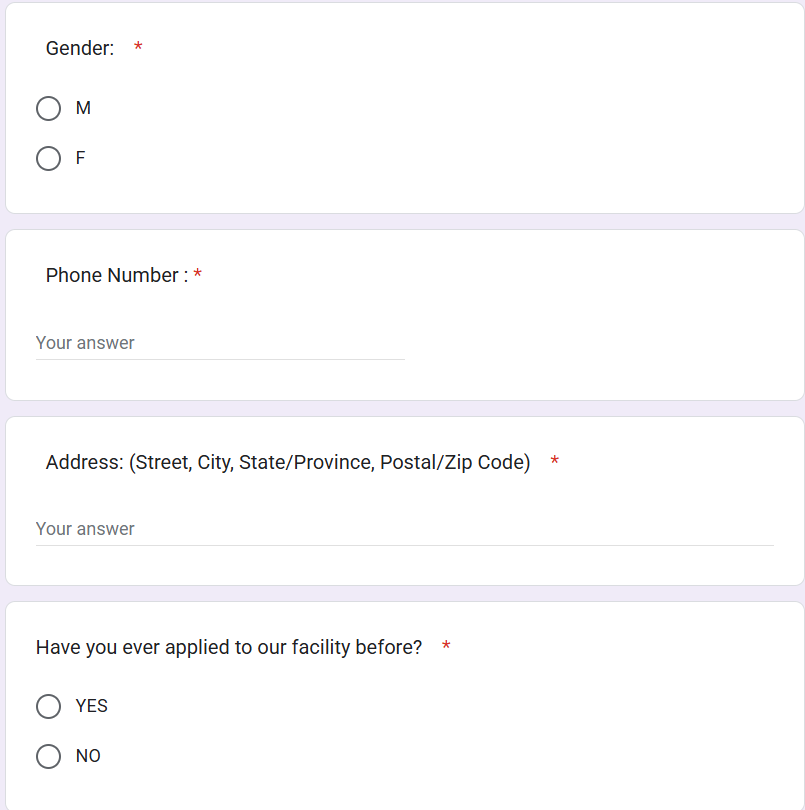Select the F gender radio button

click(48, 158)
